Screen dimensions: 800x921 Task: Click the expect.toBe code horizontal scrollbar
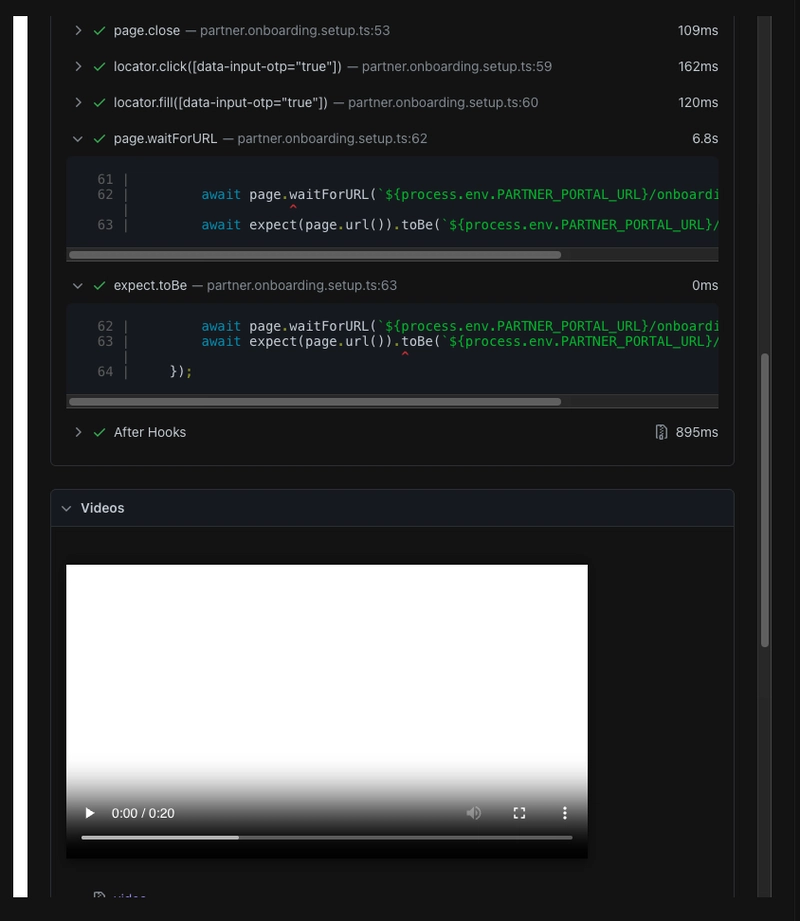(x=315, y=402)
